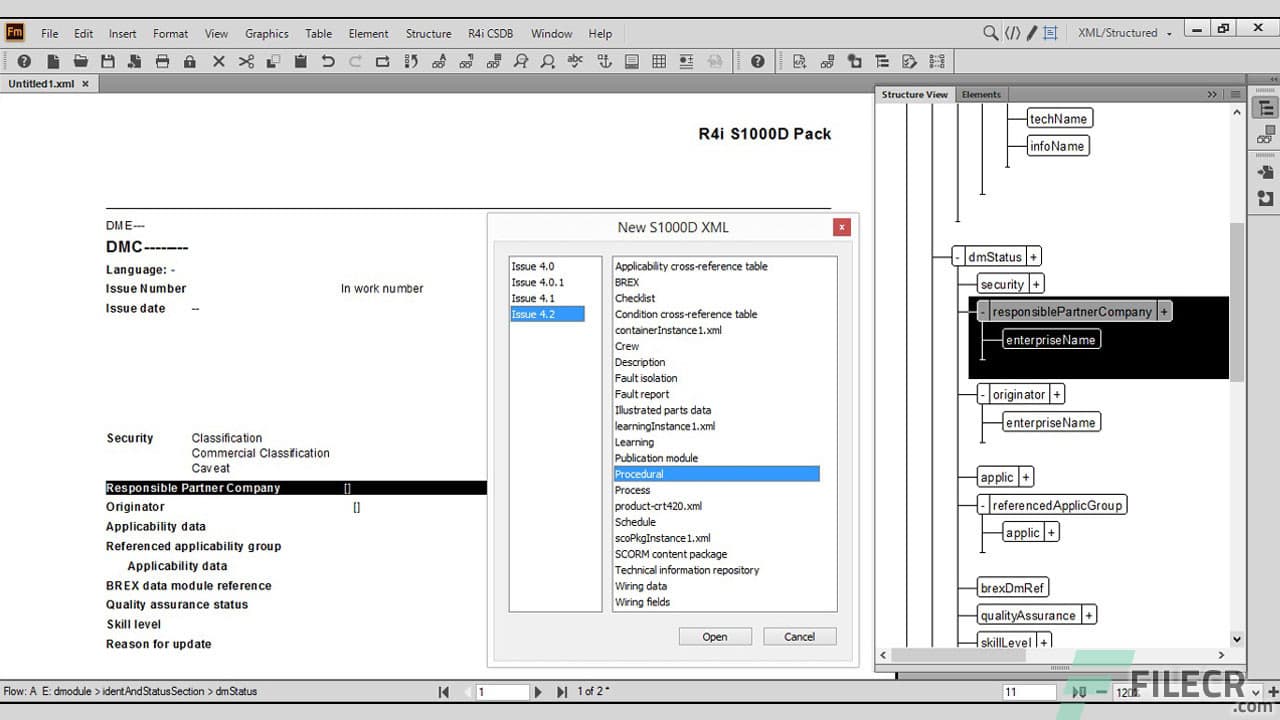This screenshot has width=1280, height=720.
Task: Click the Print icon in the toolbar
Action: tap(164, 61)
